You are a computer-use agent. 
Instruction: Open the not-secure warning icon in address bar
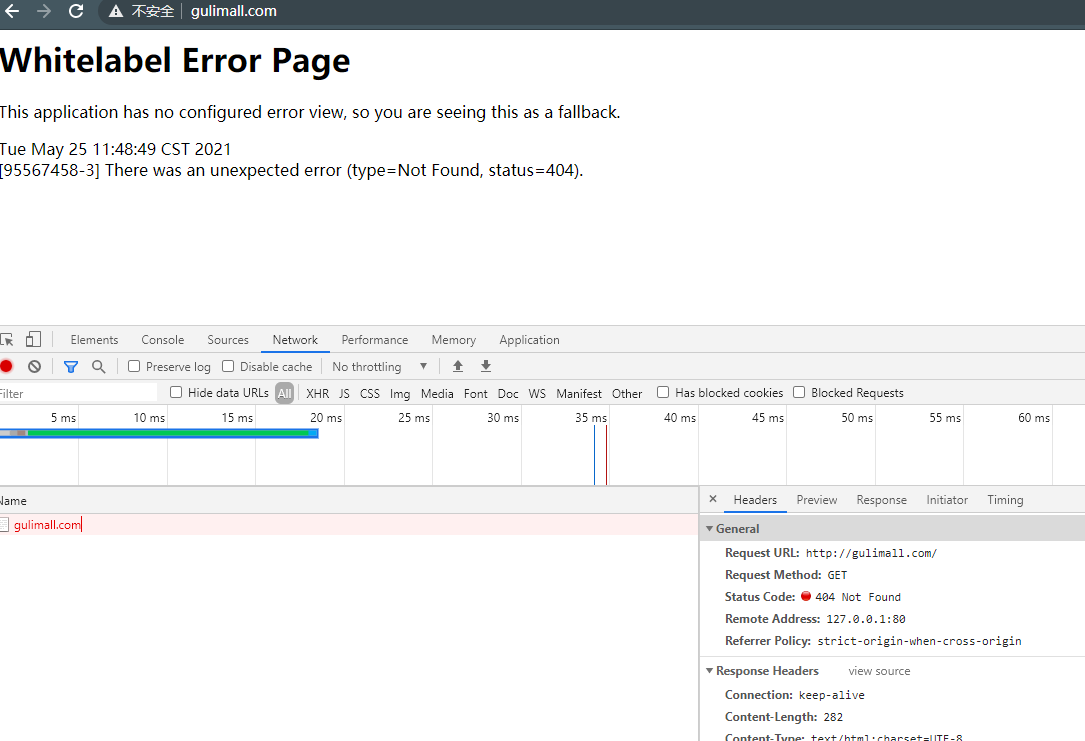(116, 11)
